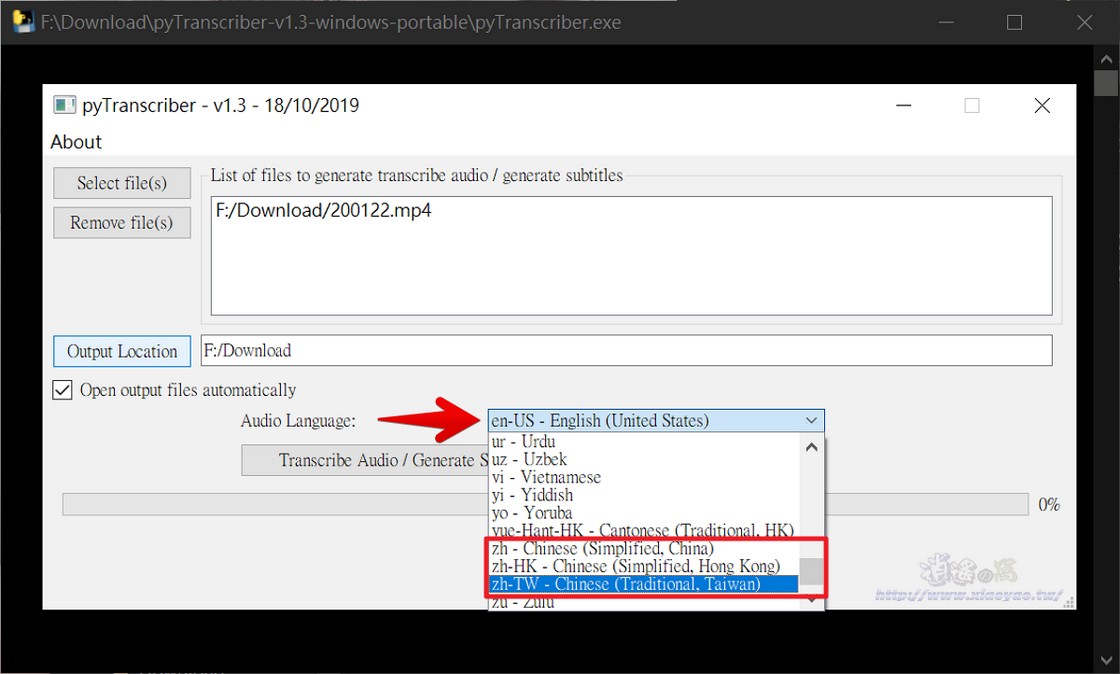Screen dimensions: 1120x674
Task: Click console window scrollbar thumb
Action: coord(1106,83)
